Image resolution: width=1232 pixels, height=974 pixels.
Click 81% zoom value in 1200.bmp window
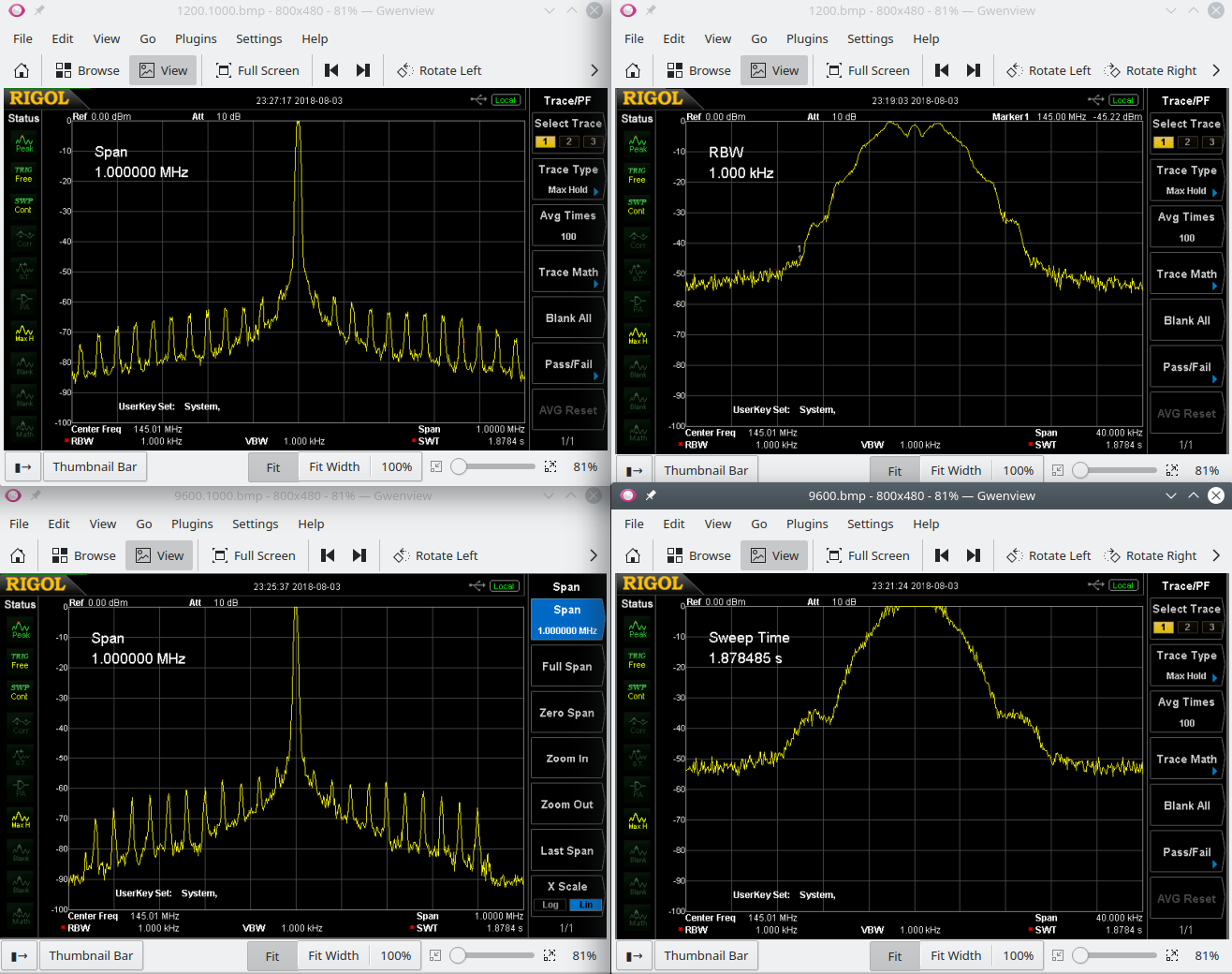coord(1207,470)
